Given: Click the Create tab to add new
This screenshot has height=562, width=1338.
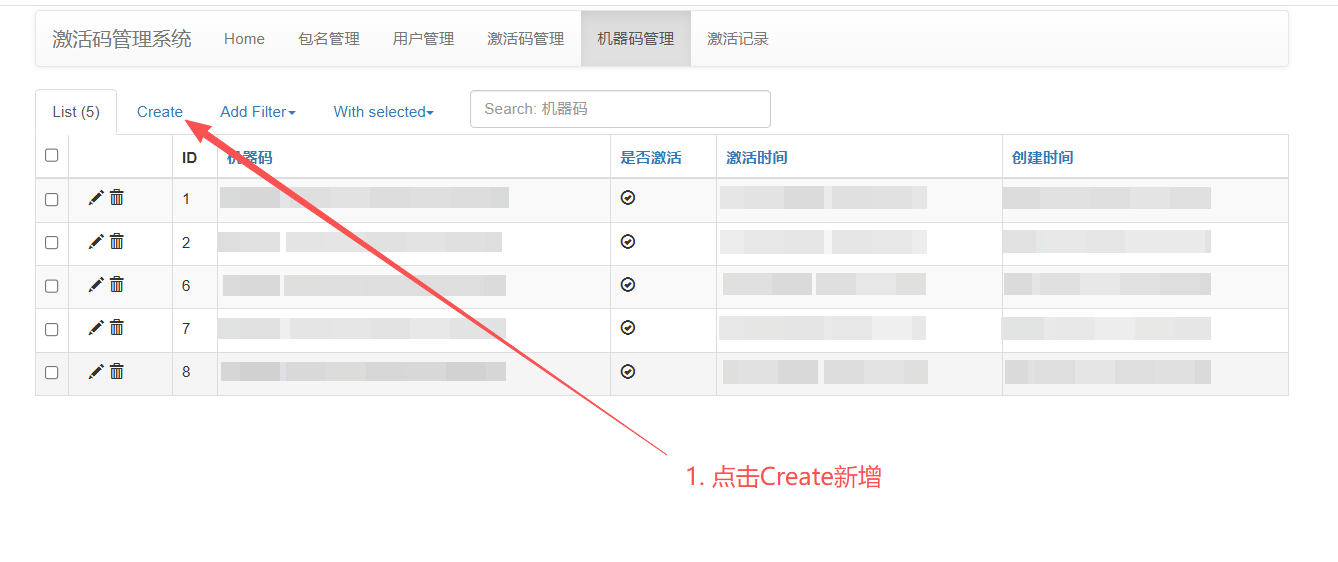Looking at the screenshot, I should click(160, 112).
